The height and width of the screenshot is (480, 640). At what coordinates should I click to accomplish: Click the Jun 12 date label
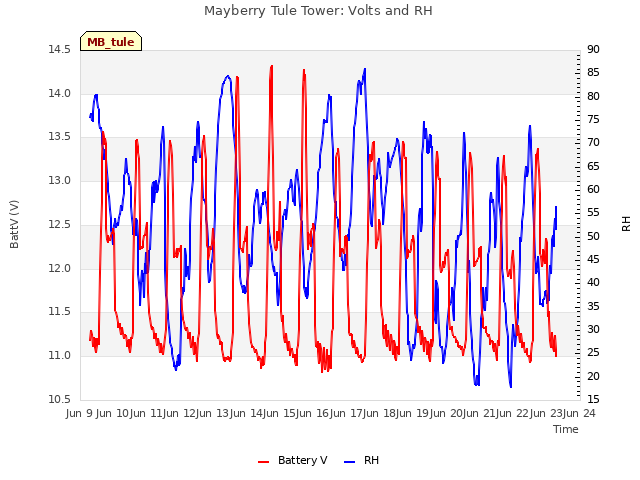(x=180, y=413)
